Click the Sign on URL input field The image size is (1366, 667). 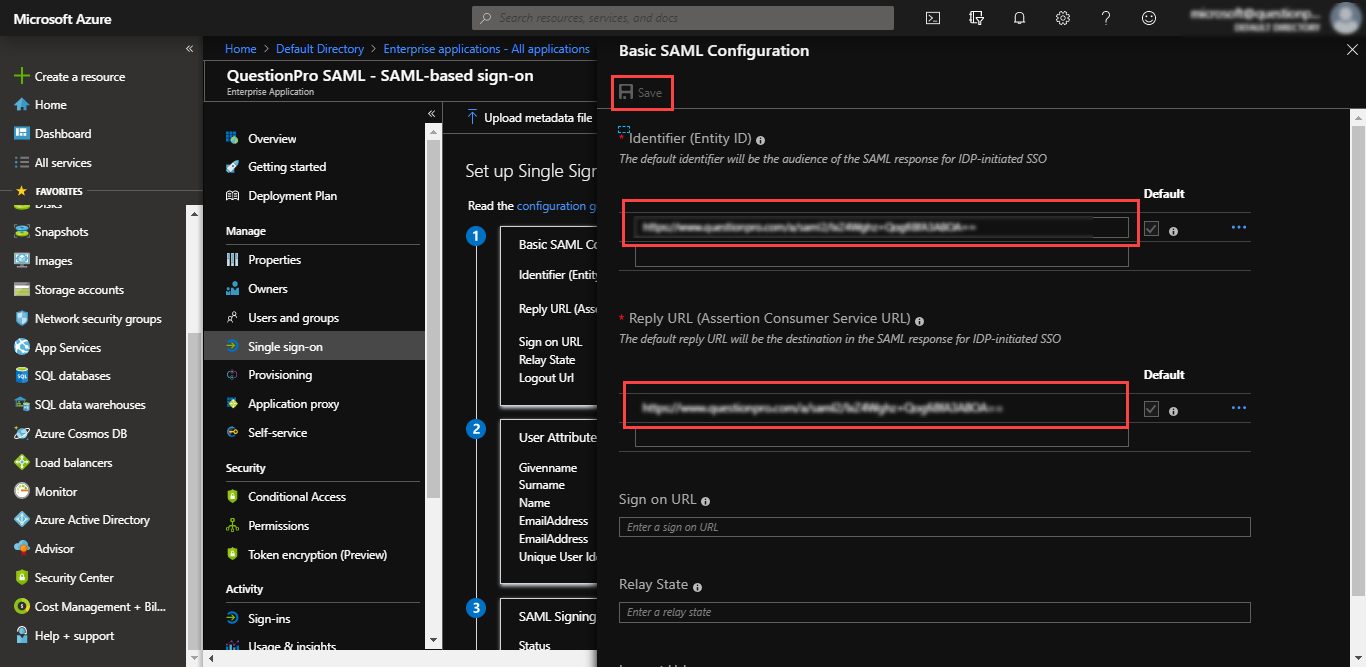(934, 527)
